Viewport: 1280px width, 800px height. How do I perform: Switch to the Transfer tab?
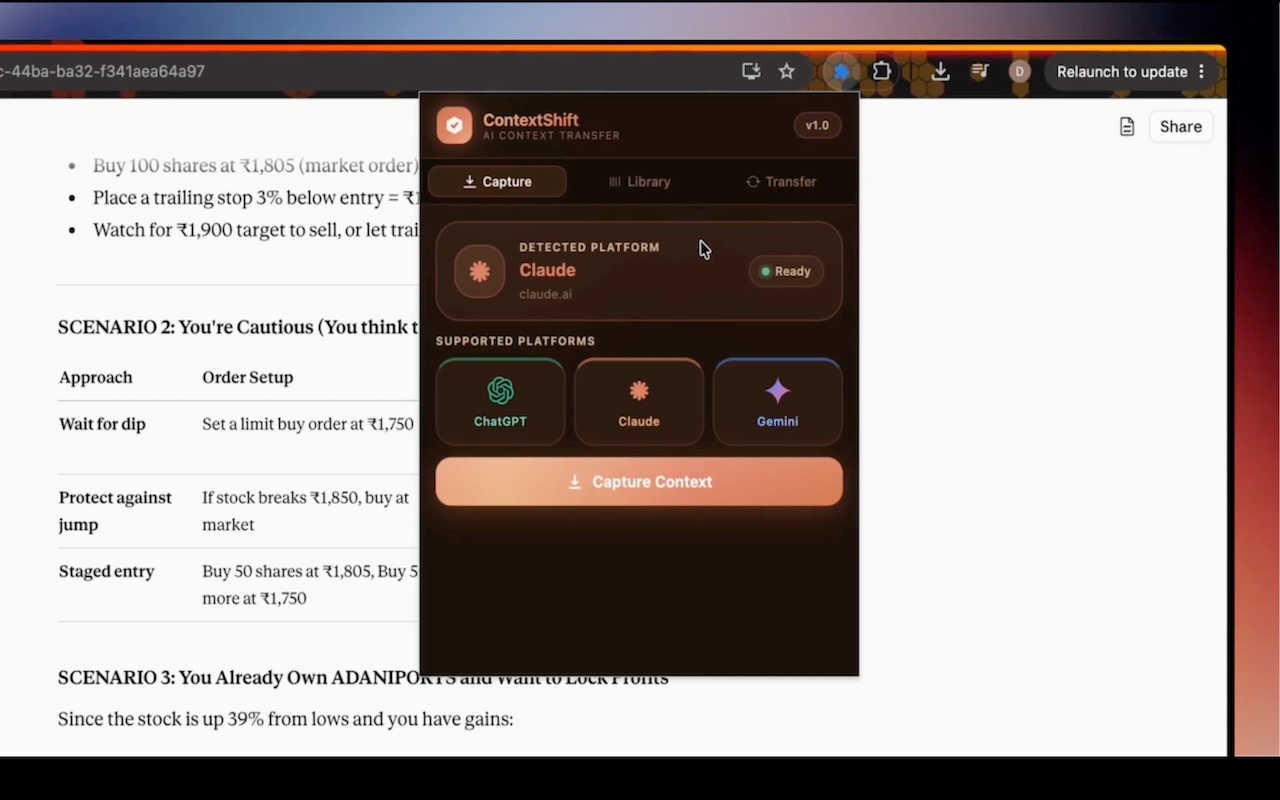point(781,182)
